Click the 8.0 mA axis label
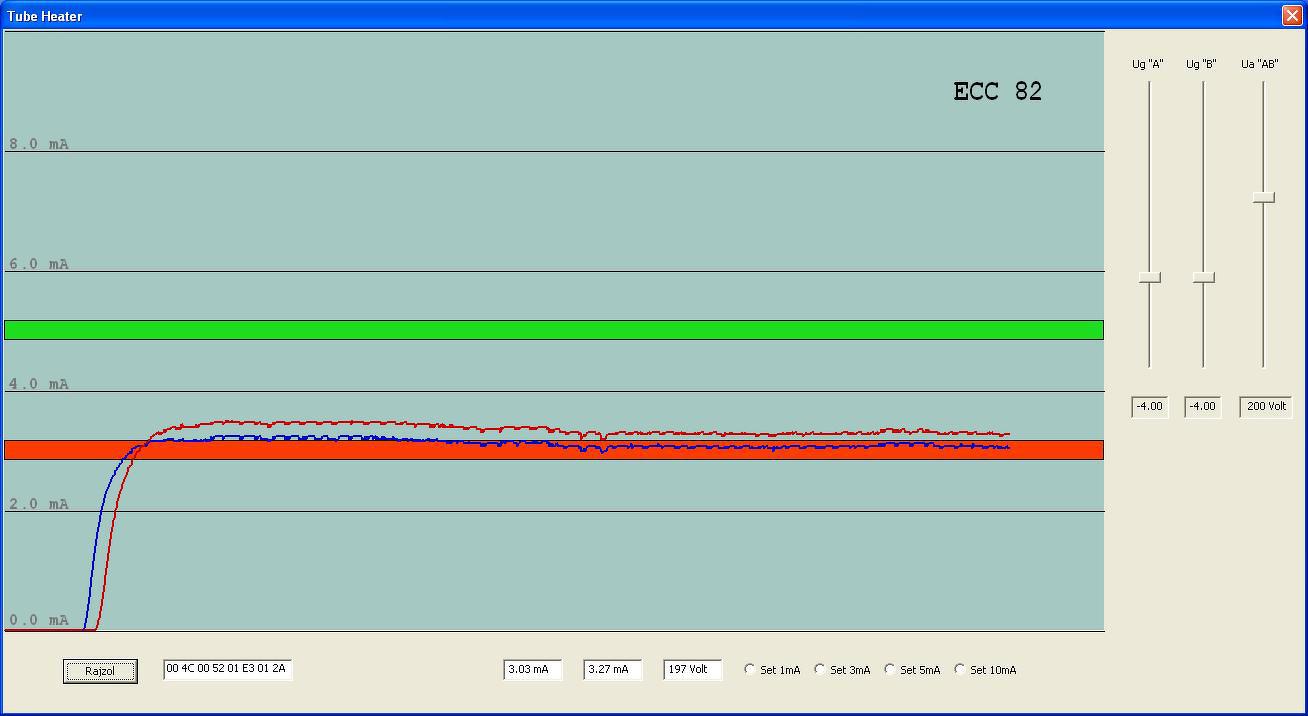 (39, 144)
